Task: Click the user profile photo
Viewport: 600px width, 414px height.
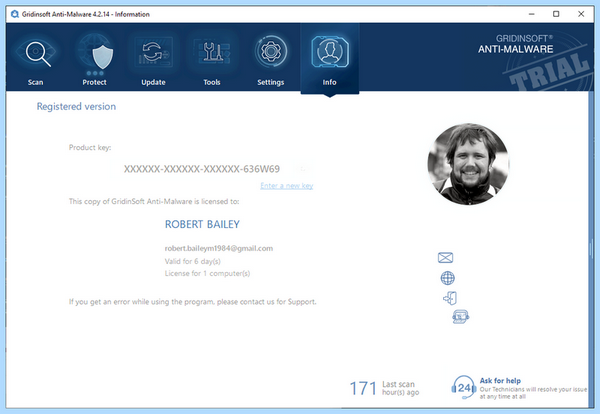Action: click(x=468, y=164)
